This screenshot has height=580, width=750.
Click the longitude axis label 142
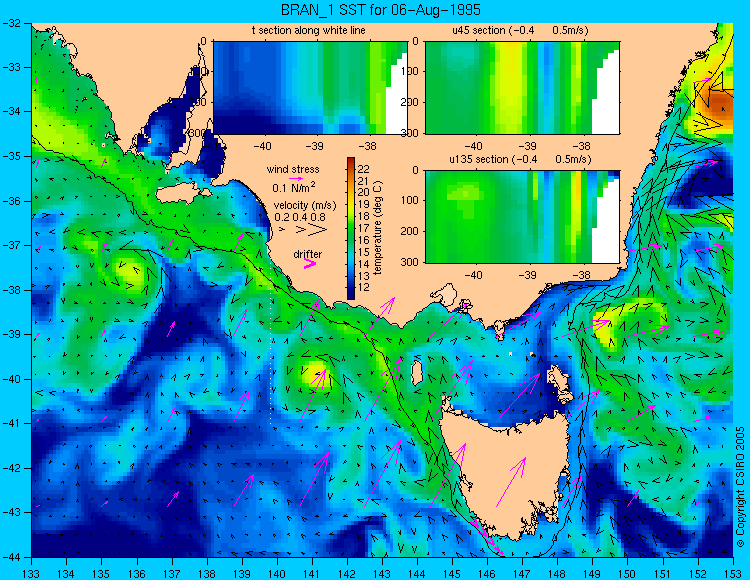coord(347,574)
